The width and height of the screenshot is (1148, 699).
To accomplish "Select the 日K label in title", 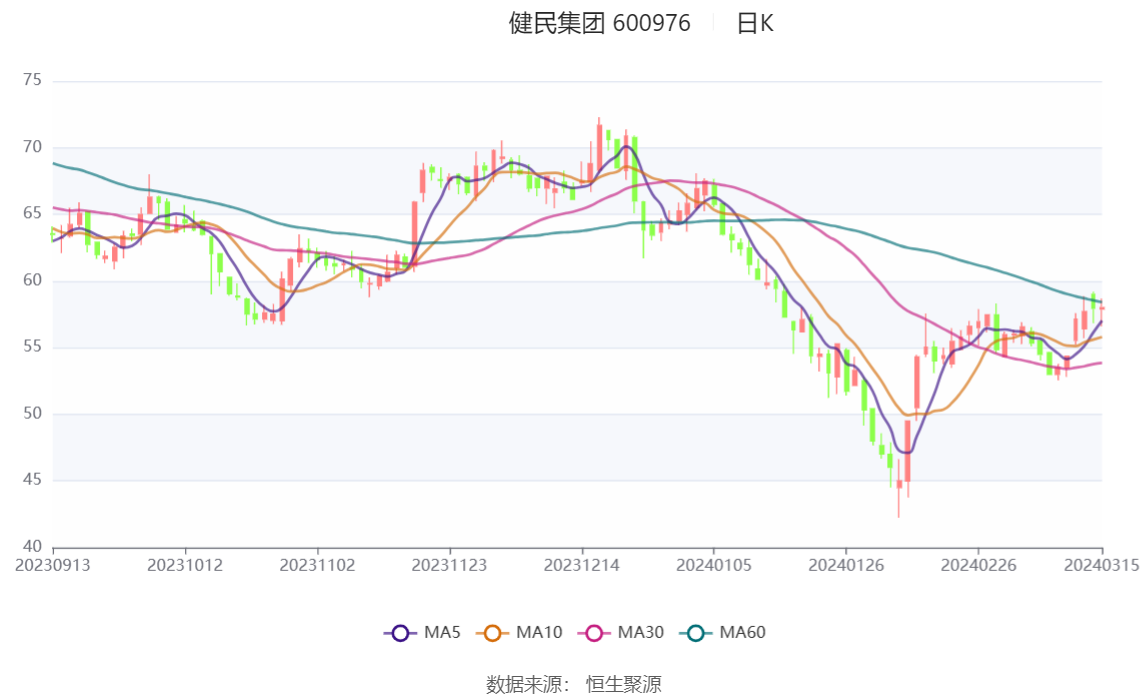I will tap(755, 23).
